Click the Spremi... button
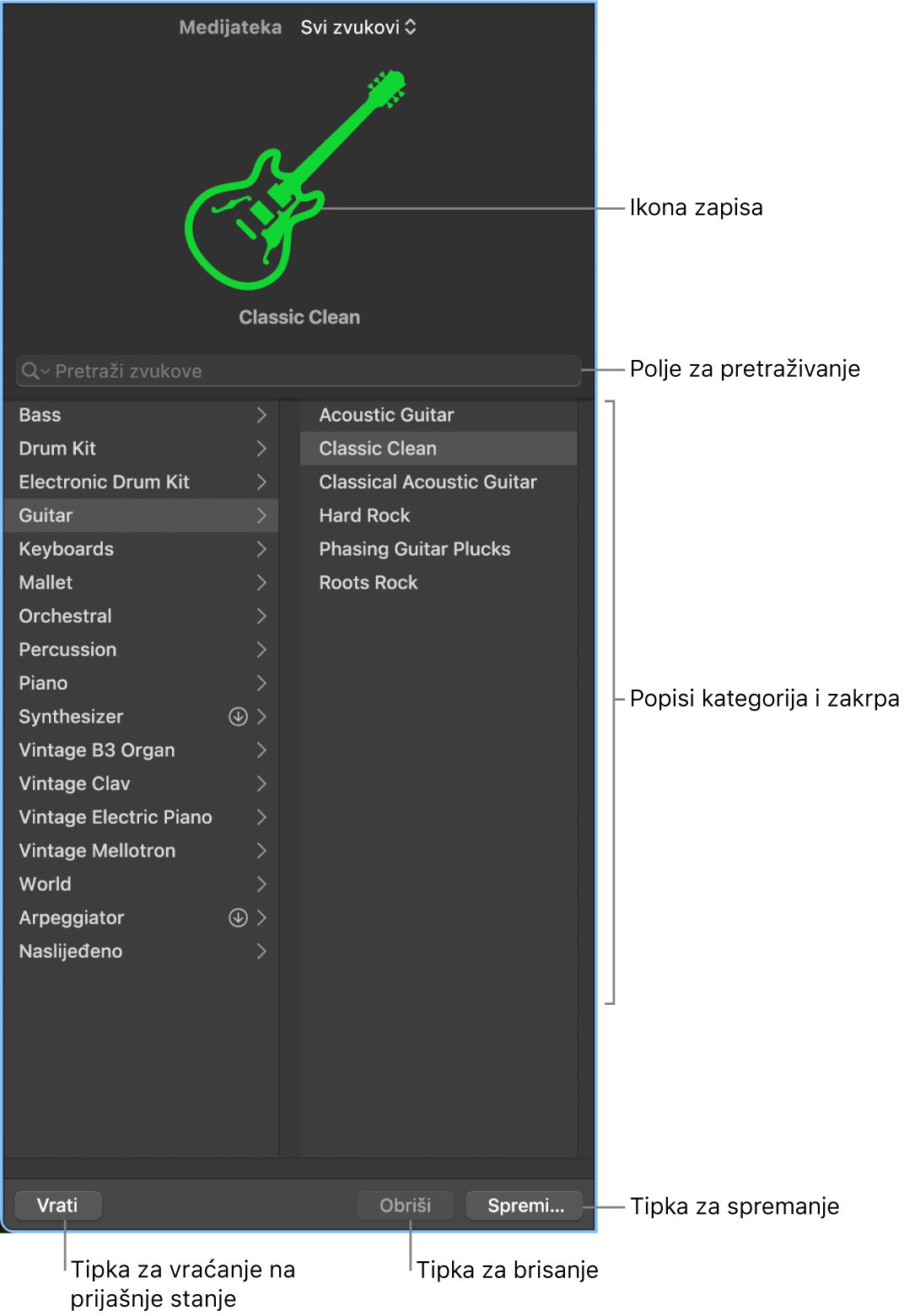 coord(525,1206)
